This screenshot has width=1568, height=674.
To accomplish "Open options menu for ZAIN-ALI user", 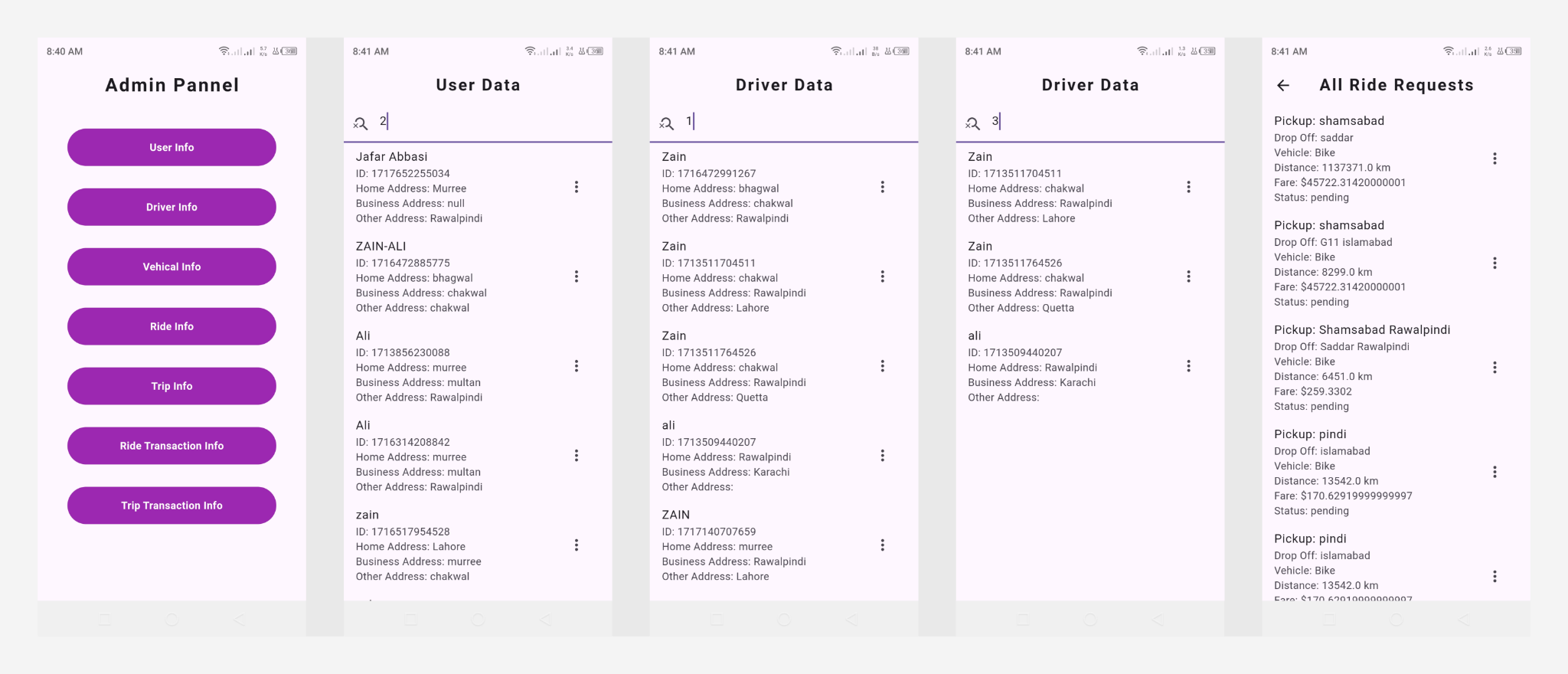I will pos(577,276).
